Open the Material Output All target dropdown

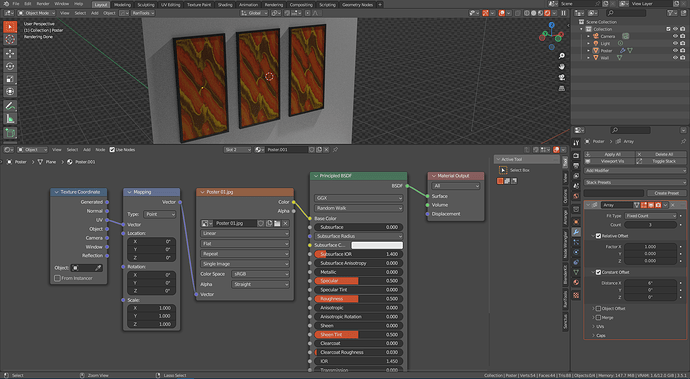(456, 186)
